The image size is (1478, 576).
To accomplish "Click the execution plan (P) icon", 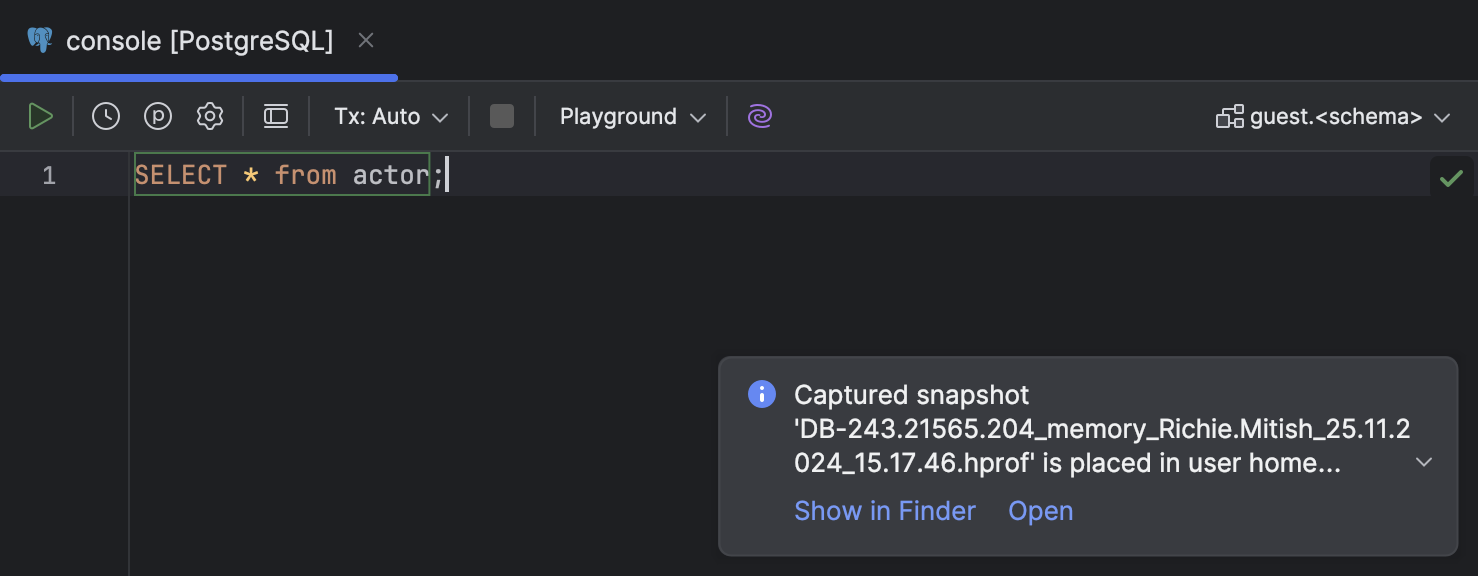I will tap(158, 116).
